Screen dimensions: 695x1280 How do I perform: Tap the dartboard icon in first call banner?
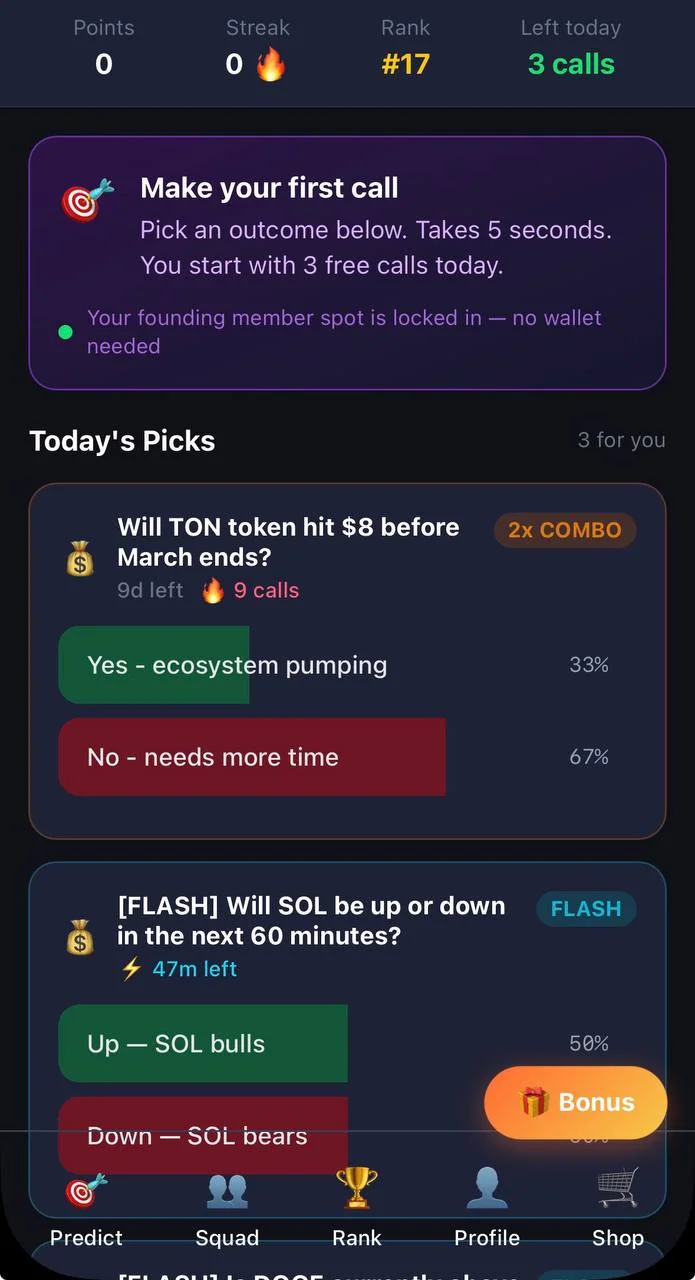tap(88, 201)
